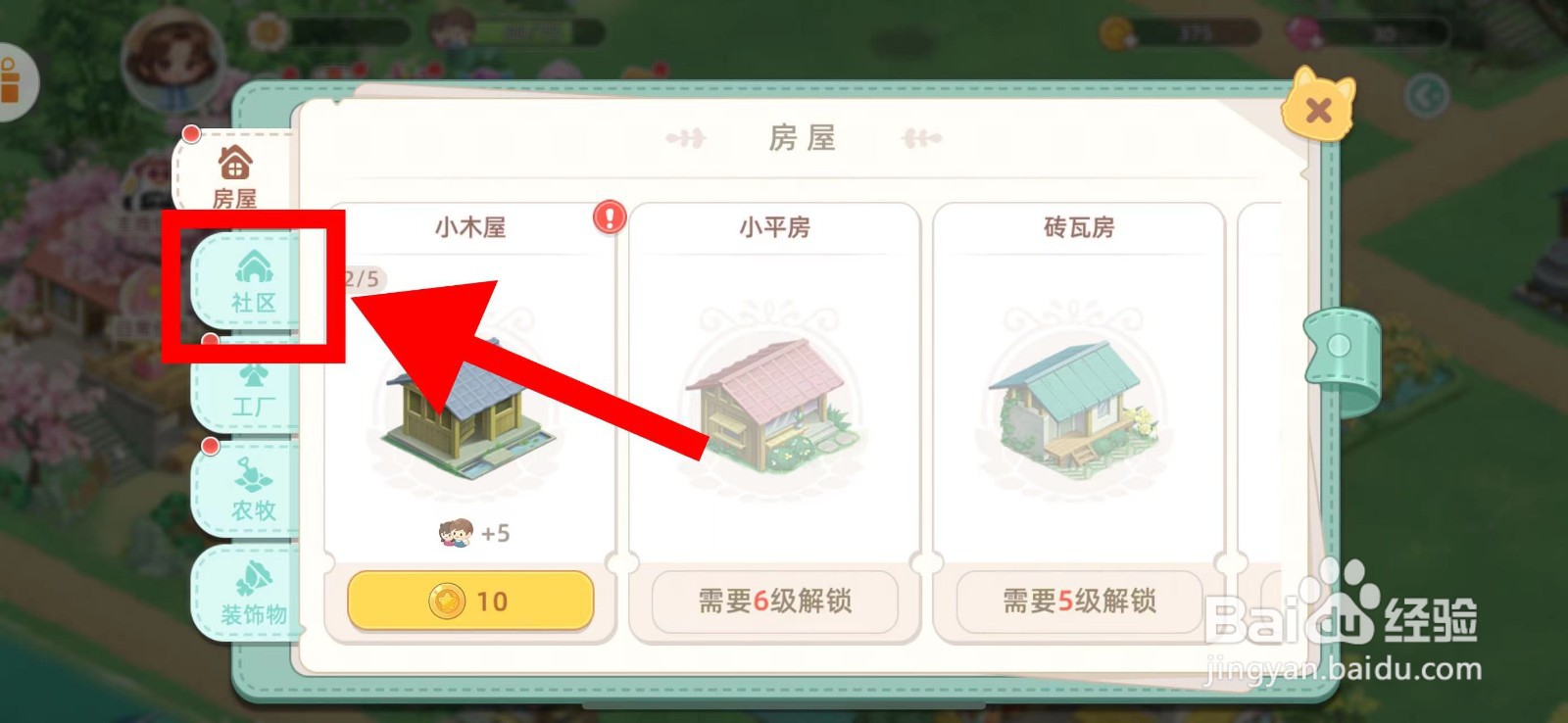Select the 农牧 farming tab
This screenshot has height=723, width=1568.
click(253, 490)
